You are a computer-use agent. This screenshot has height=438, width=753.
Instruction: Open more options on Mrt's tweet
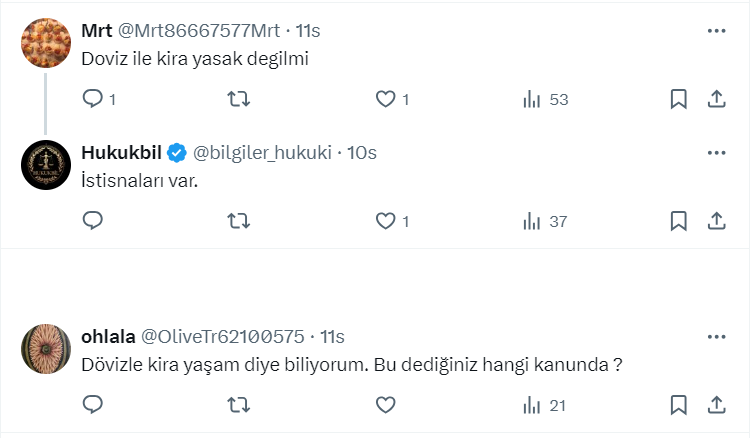(x=716, y=31)
